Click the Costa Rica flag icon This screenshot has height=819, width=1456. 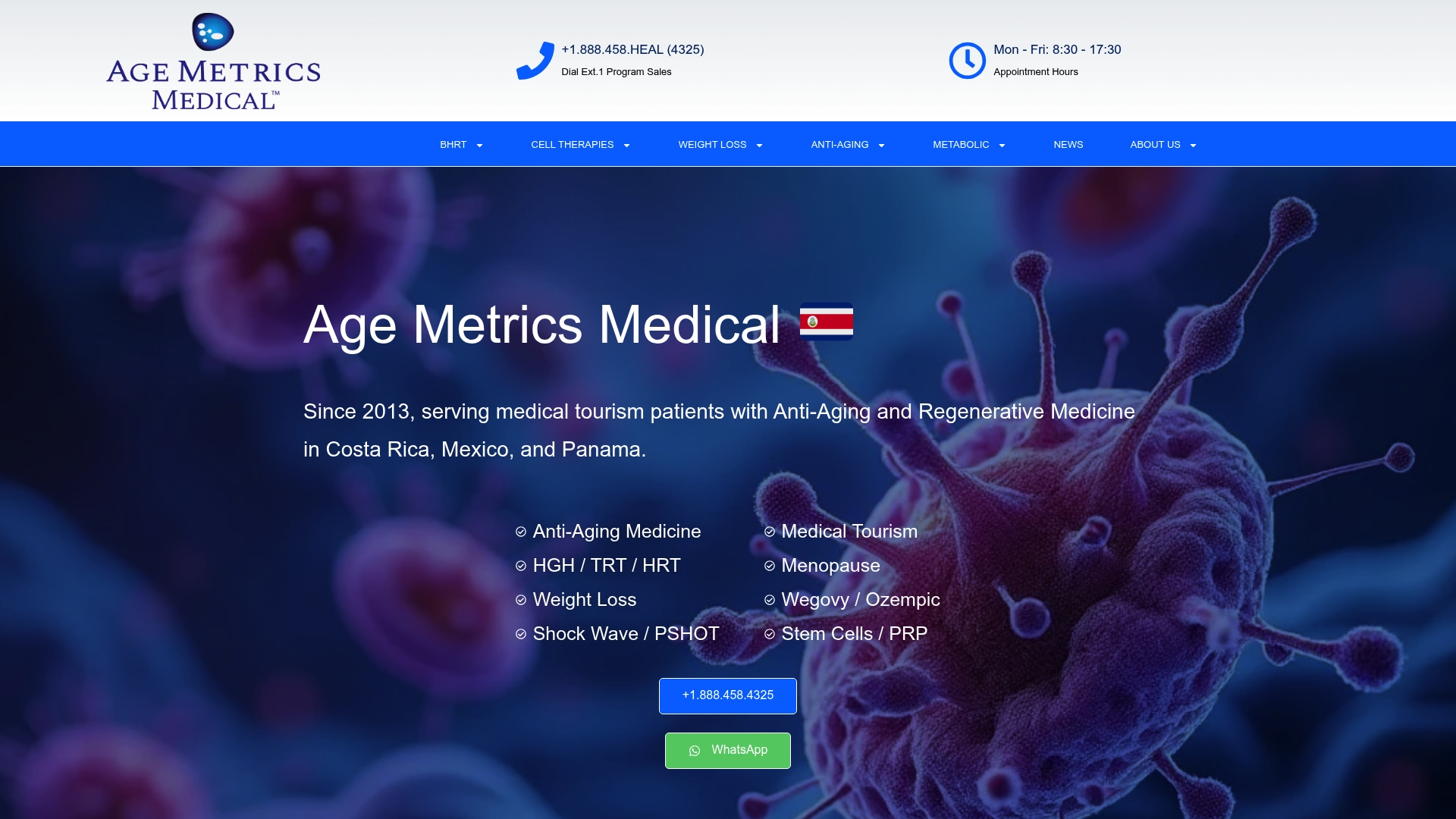point(827,322)
